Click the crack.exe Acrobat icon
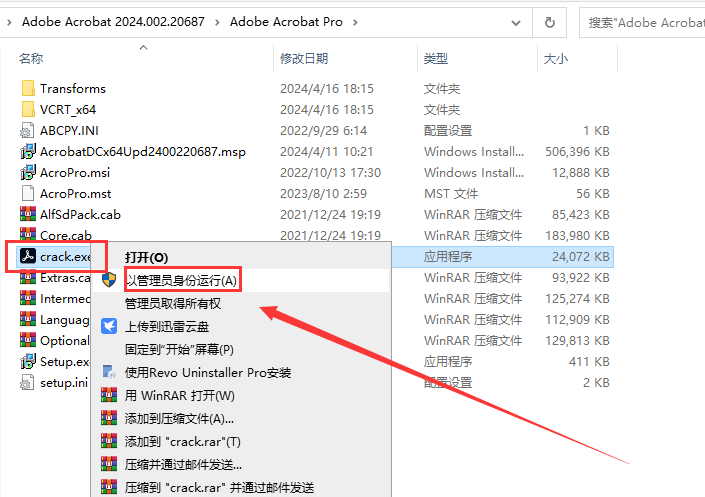Viewport: 705px width, 497px height. (x=28, y=256)
